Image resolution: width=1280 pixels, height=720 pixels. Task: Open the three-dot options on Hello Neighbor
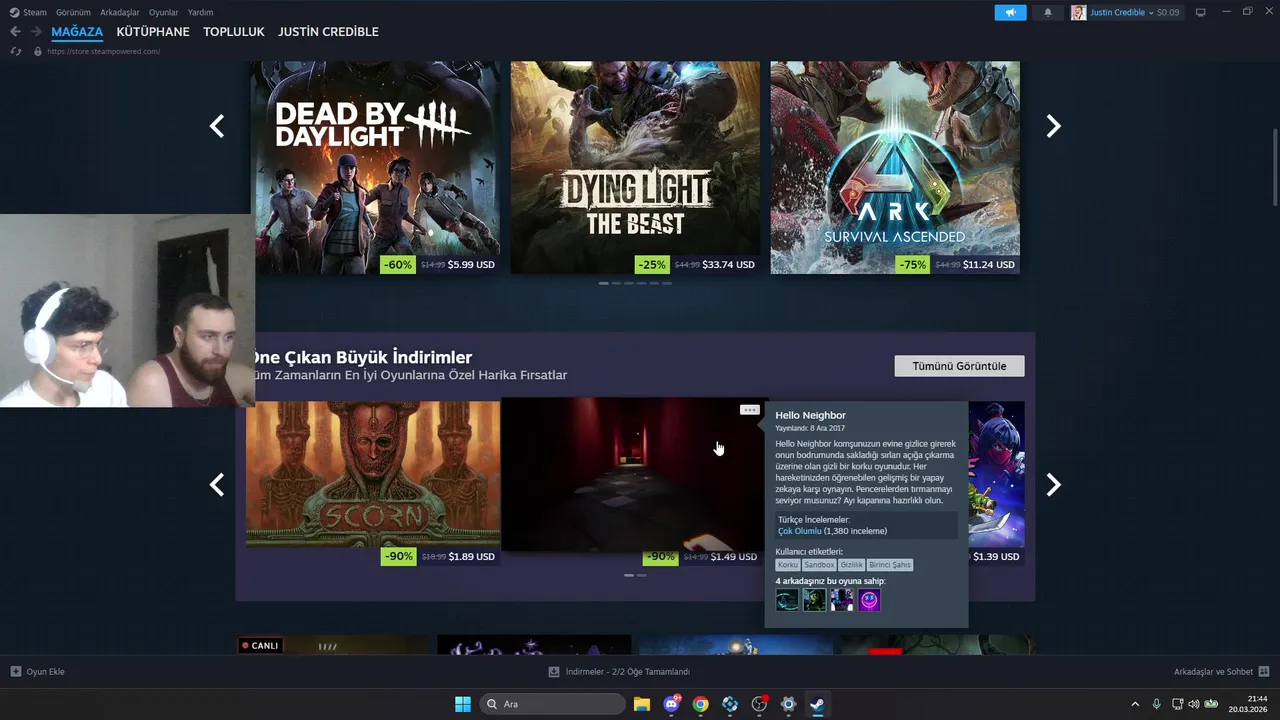pos(749,410)
